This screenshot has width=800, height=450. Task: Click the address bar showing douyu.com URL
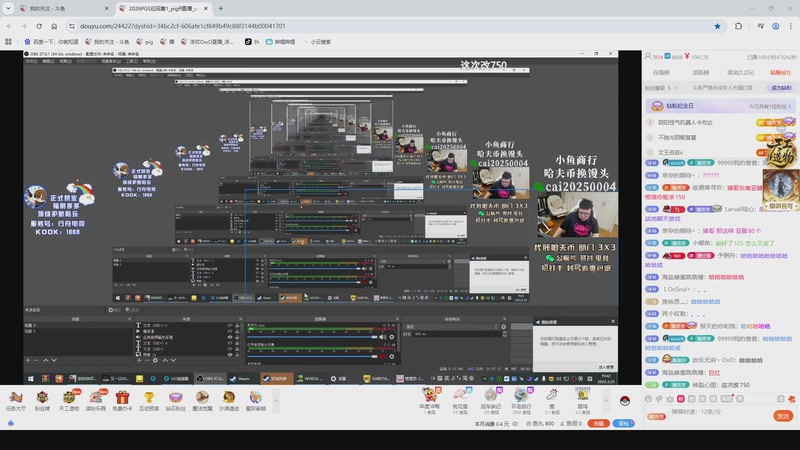tap(388, 26)
